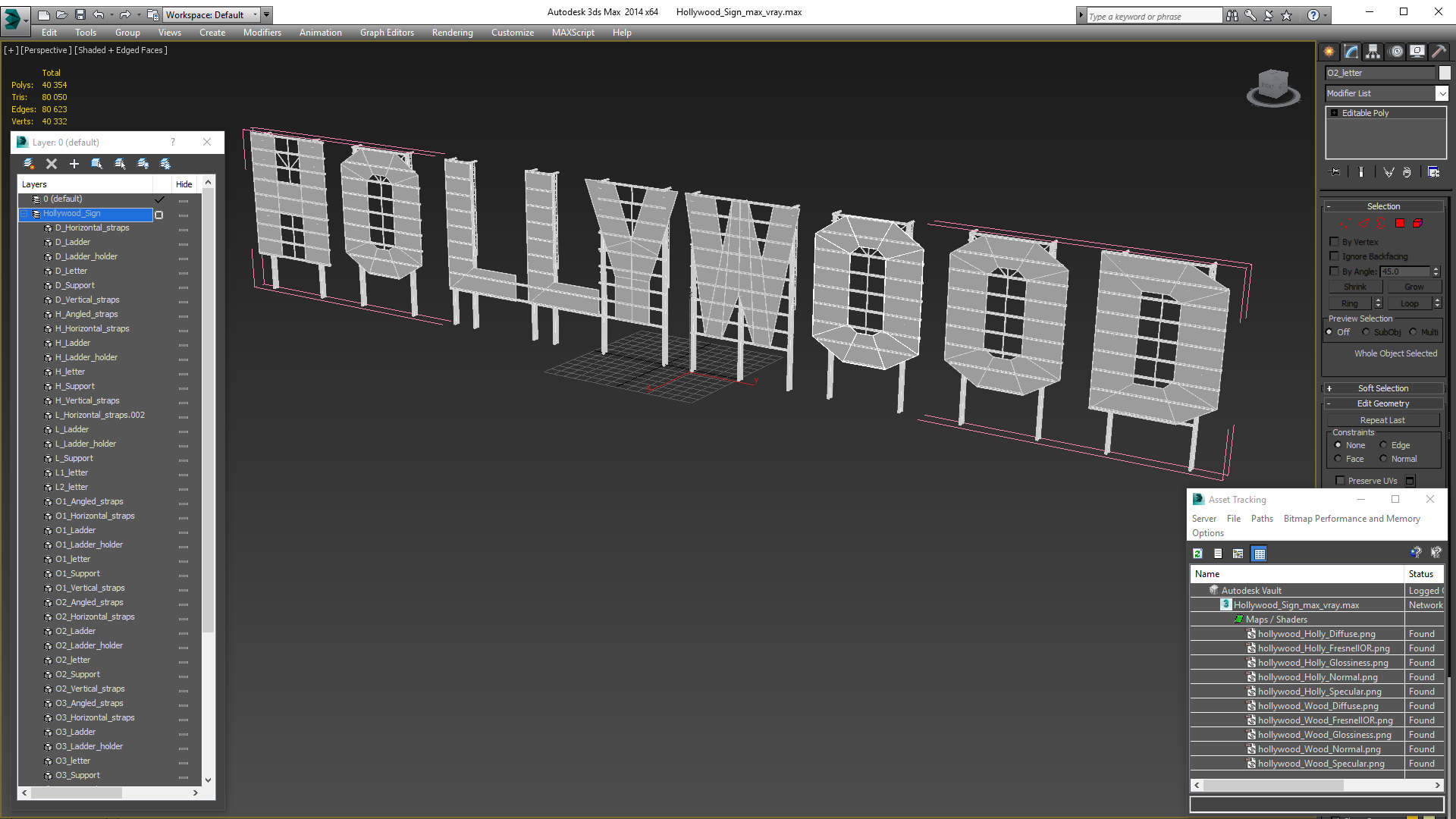Click the Undo arrow icon
This screenshot has width=1456, height=819.
tap(98, 14)
